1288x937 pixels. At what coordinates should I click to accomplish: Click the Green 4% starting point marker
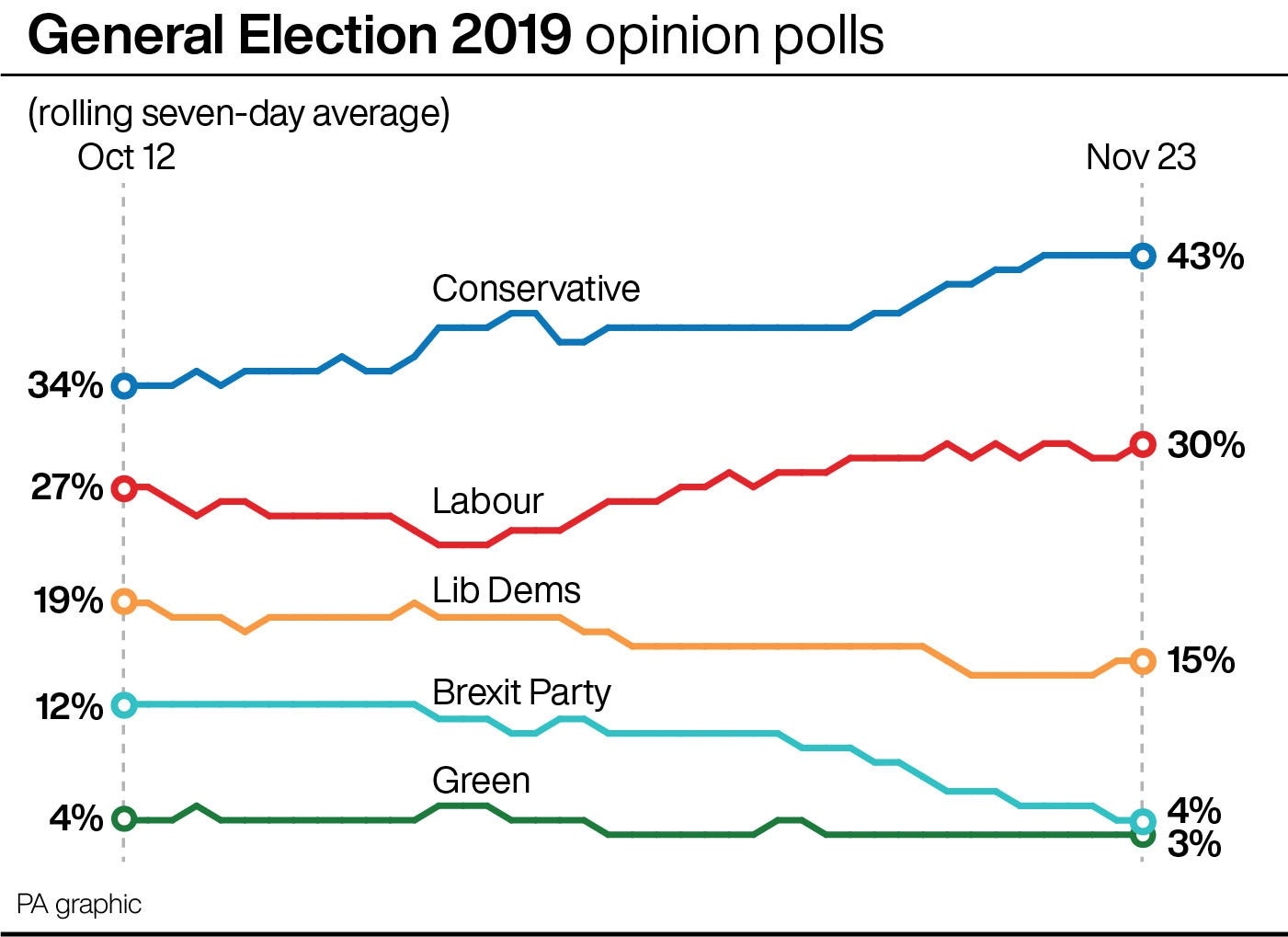[124, 818]
